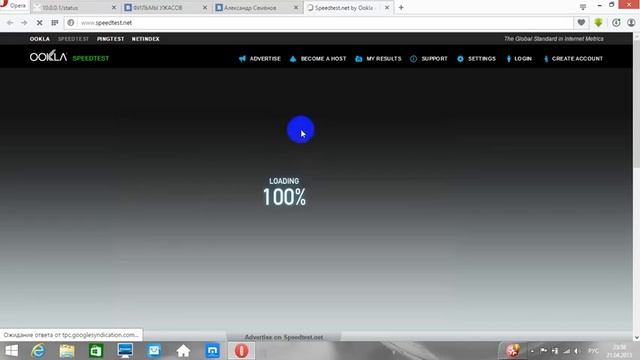Click the LOGIN link
Viewport: 640px width, 360px height.
519,59
